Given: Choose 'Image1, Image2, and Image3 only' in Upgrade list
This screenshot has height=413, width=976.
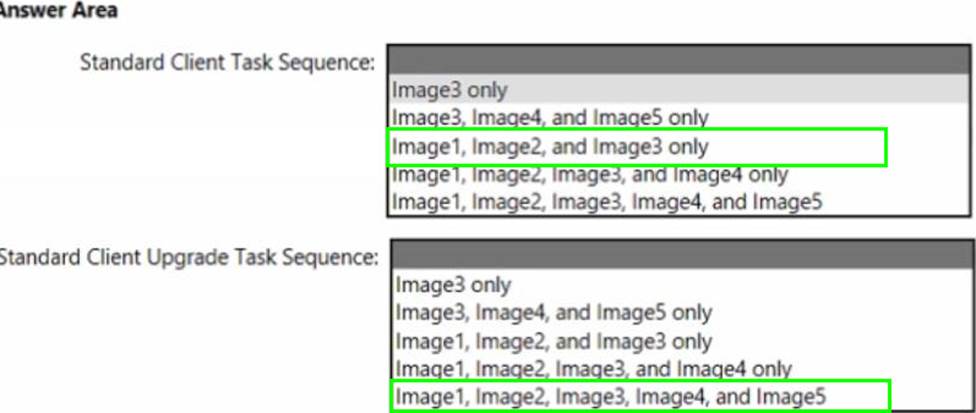Looking at the screenshot, I should pyautogui.click(x=553, y=341).
